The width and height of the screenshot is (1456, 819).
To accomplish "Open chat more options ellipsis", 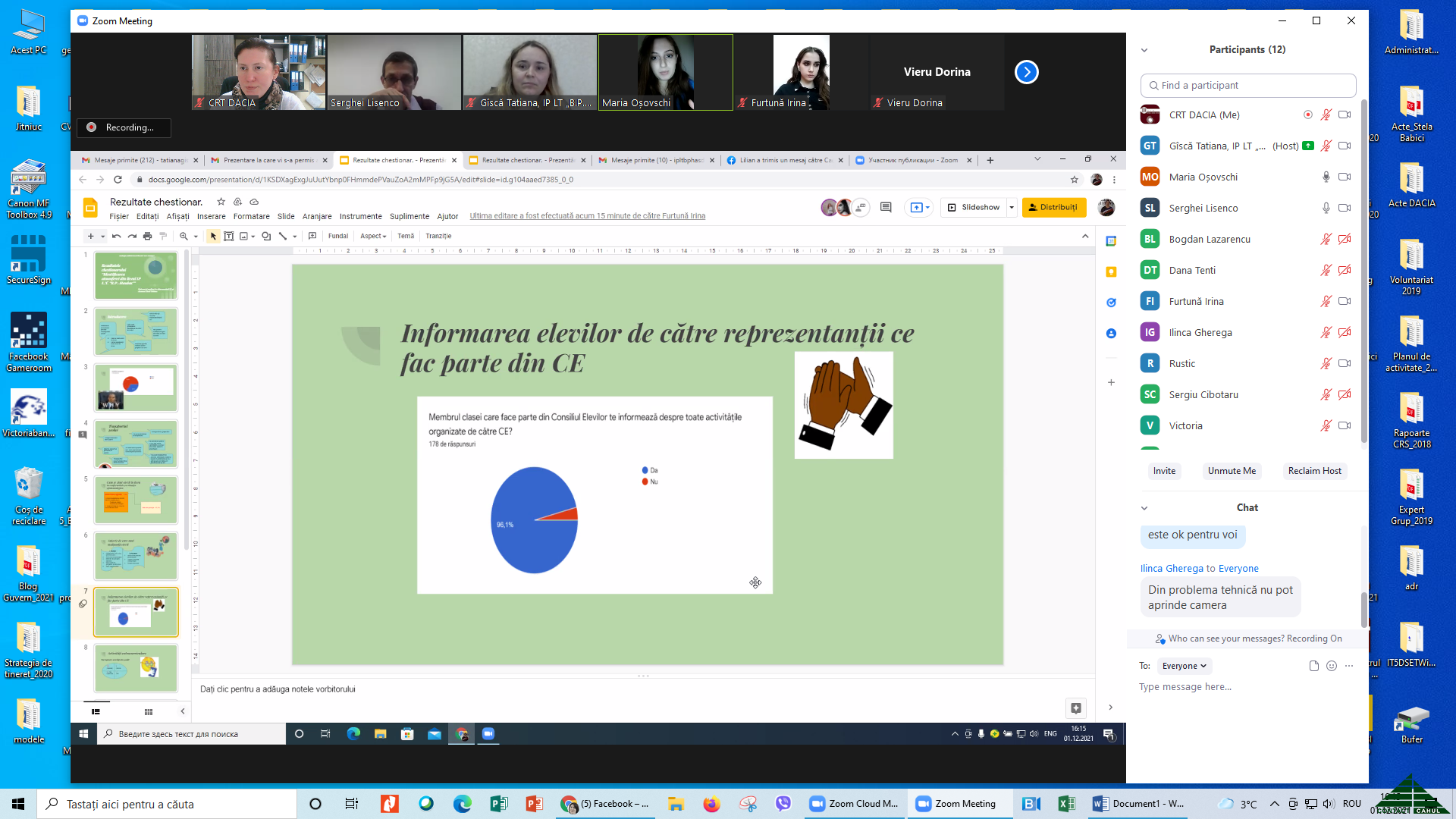I will (x=1349, y=666).
